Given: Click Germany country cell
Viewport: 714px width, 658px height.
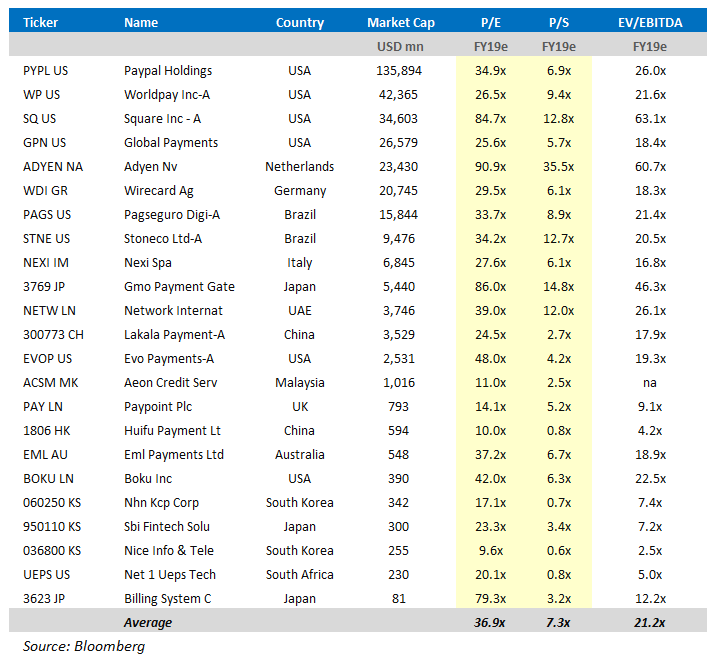Looking at the screenshot, I should (x=300, y=191).
